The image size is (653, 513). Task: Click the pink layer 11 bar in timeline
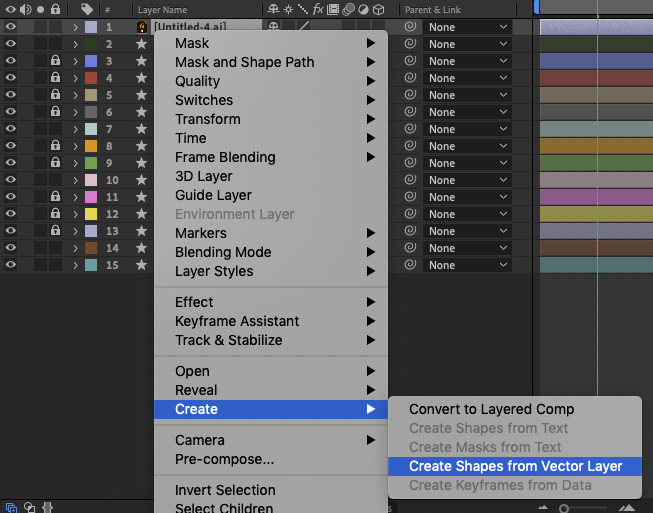point(596,197)
